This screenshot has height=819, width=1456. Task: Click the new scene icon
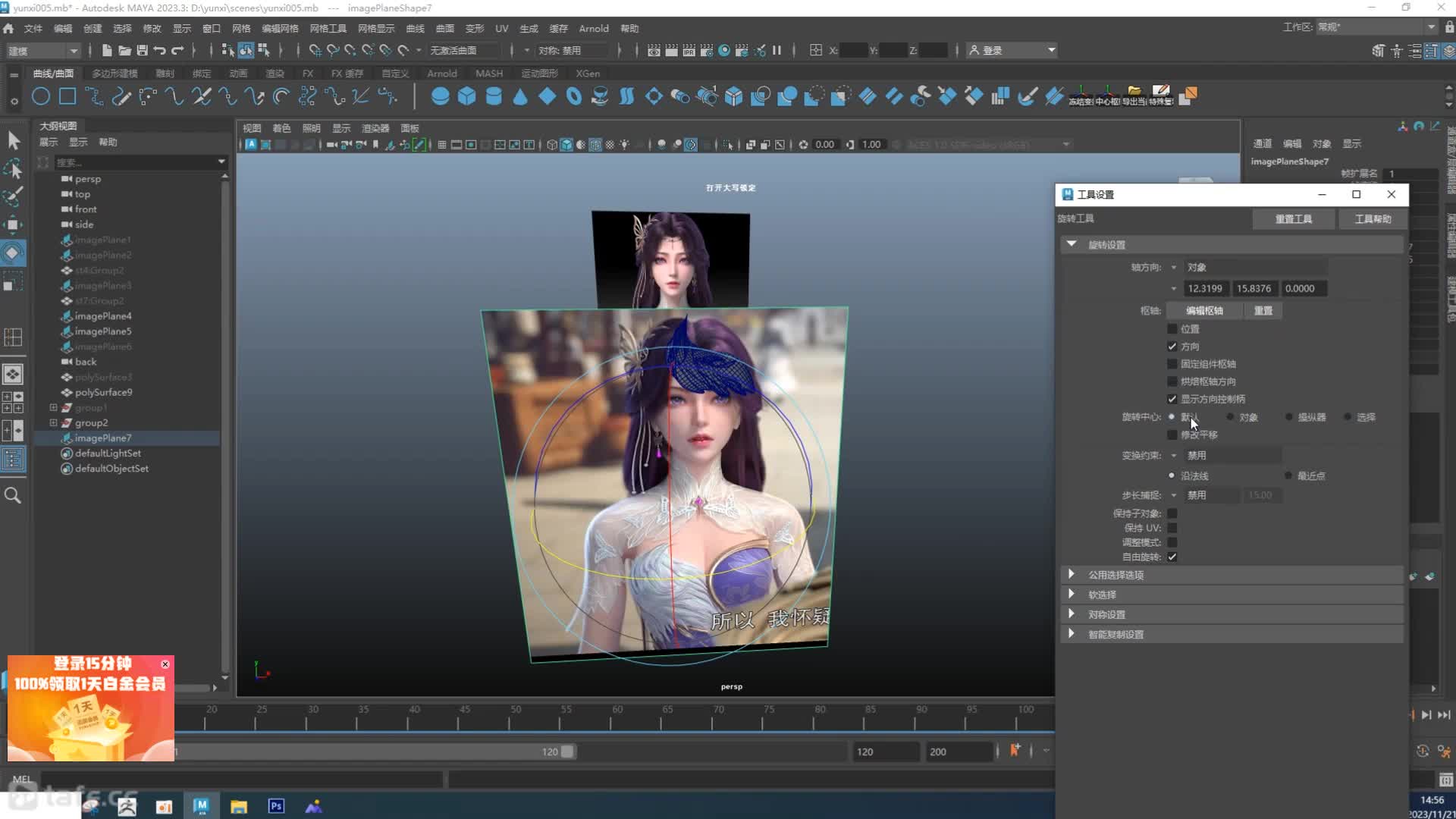pos(106,50)
